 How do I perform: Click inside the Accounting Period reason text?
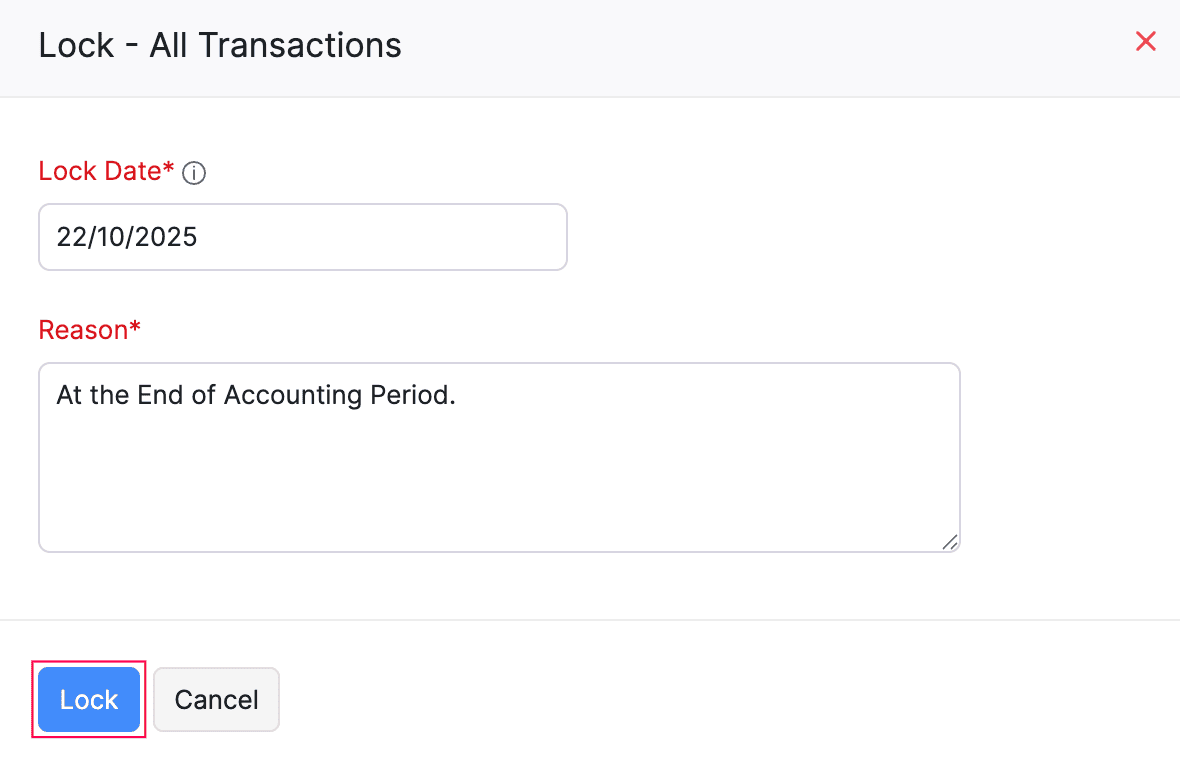(x=256, y=395)
